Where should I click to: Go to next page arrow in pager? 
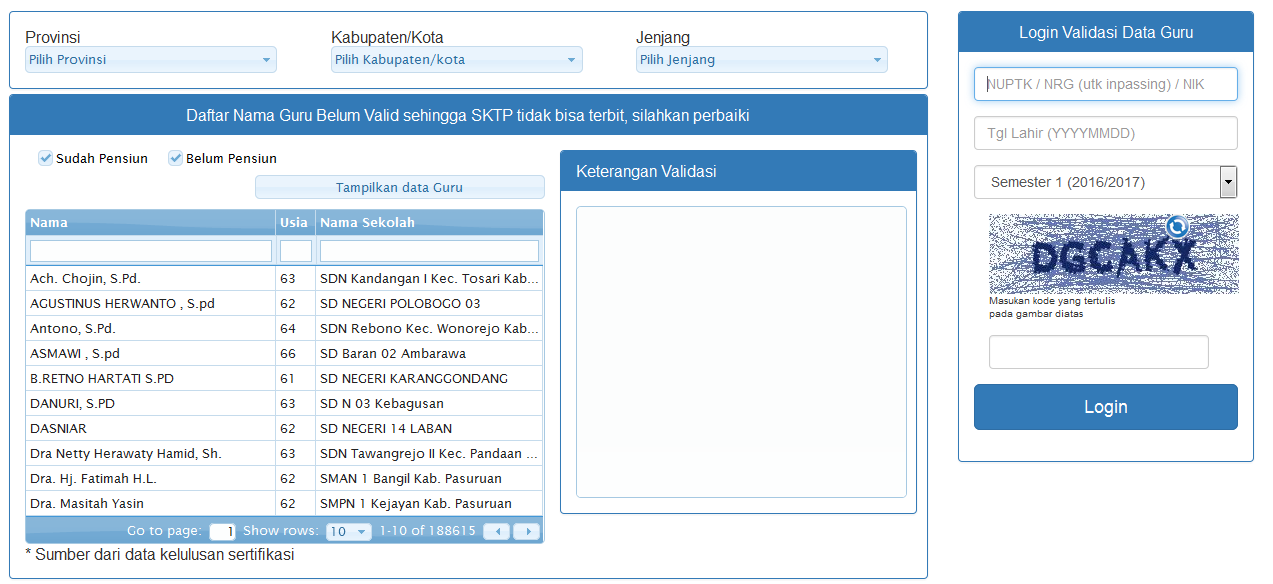click(526, 531)
